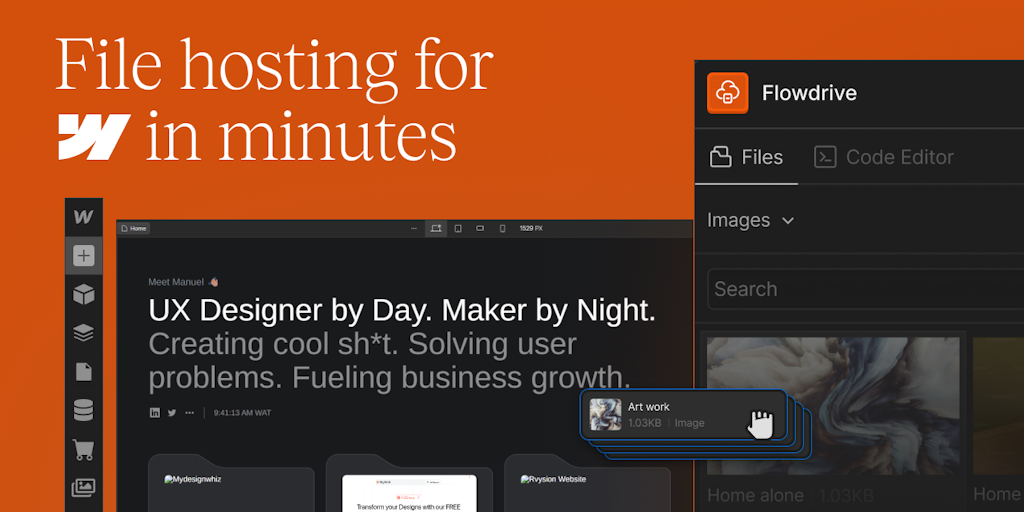Click the 'Home alone' file name
Image resolution: width=1024 pixels, height=512 pixels.
pyautogui.click(x=756, y=495)
